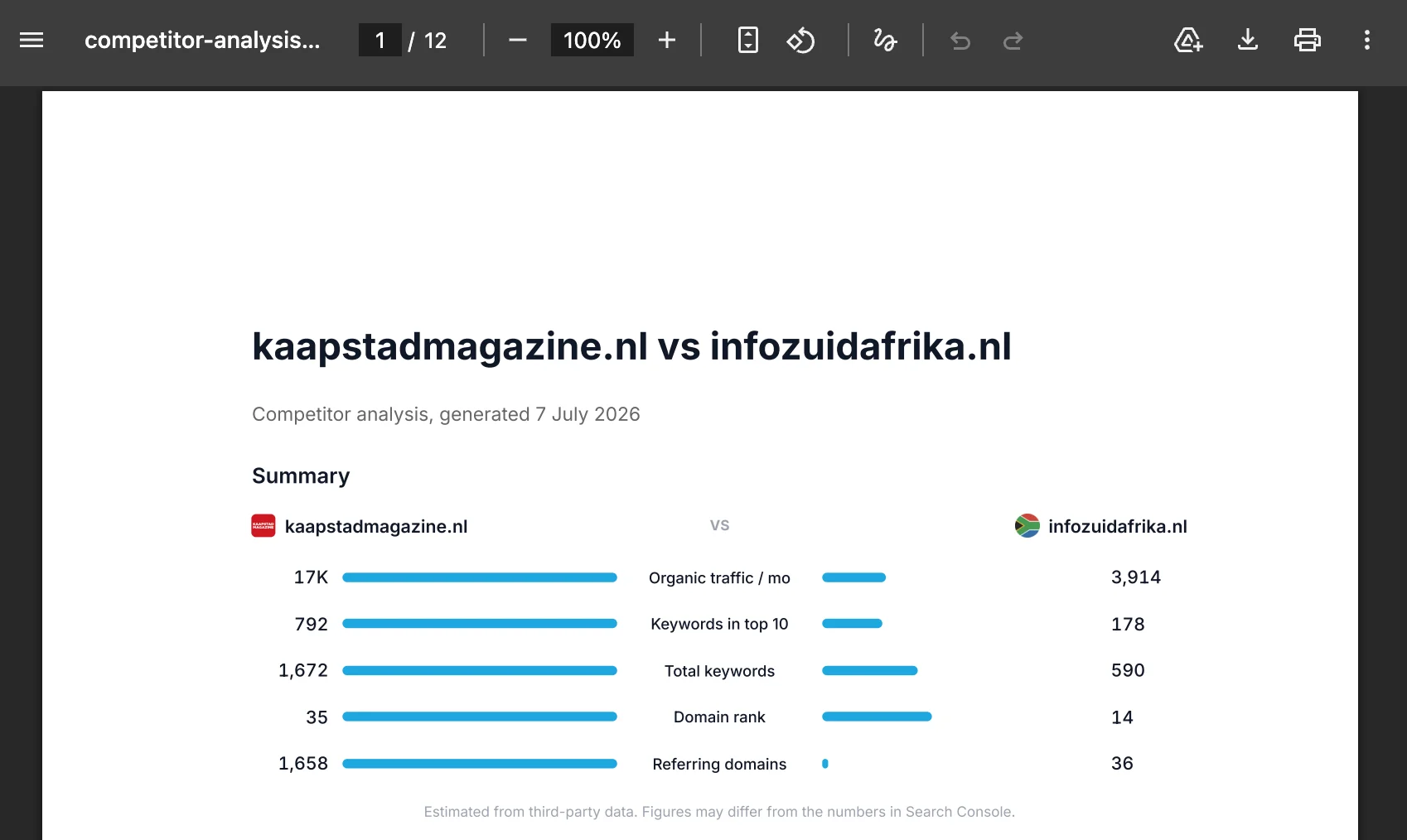The width and height of the screenshot is (1407, 840).
Task: Click the Summary section heading
Action: click(301, 476)
